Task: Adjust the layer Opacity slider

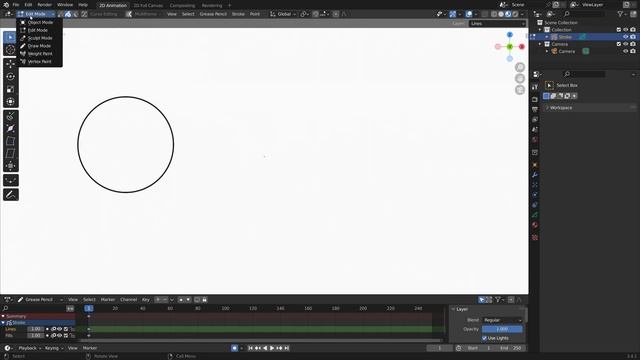Action: point(502,329)
